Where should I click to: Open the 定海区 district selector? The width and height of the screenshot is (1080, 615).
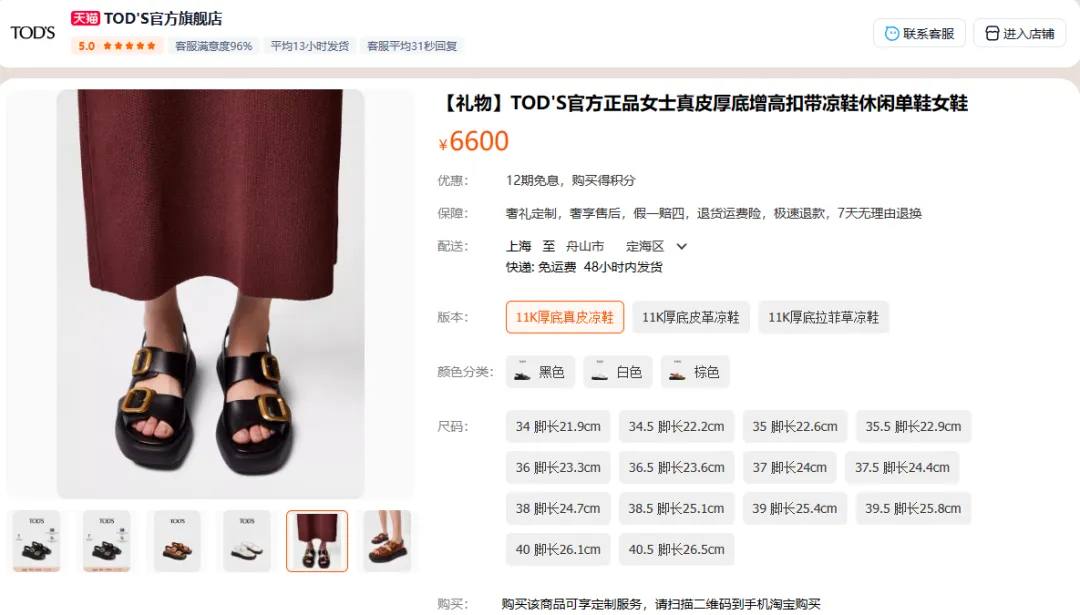pos(645,247)
